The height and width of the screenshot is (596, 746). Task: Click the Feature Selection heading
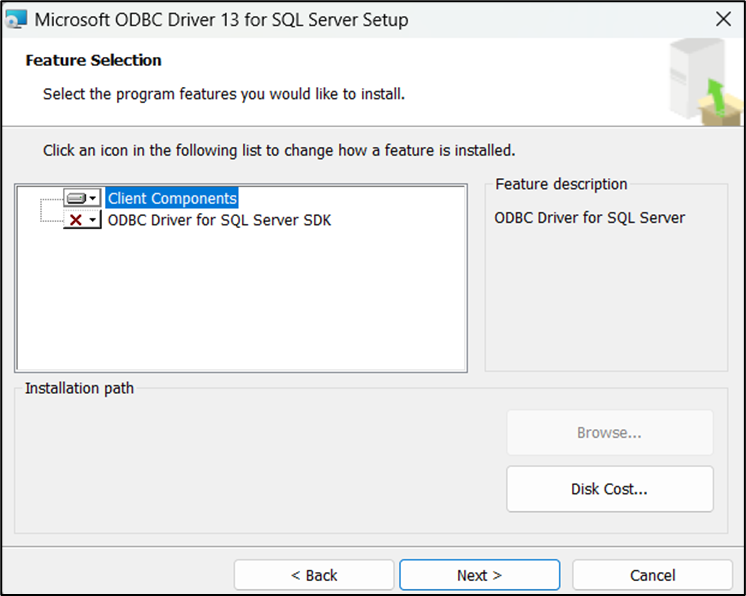[x=93, y=60]
